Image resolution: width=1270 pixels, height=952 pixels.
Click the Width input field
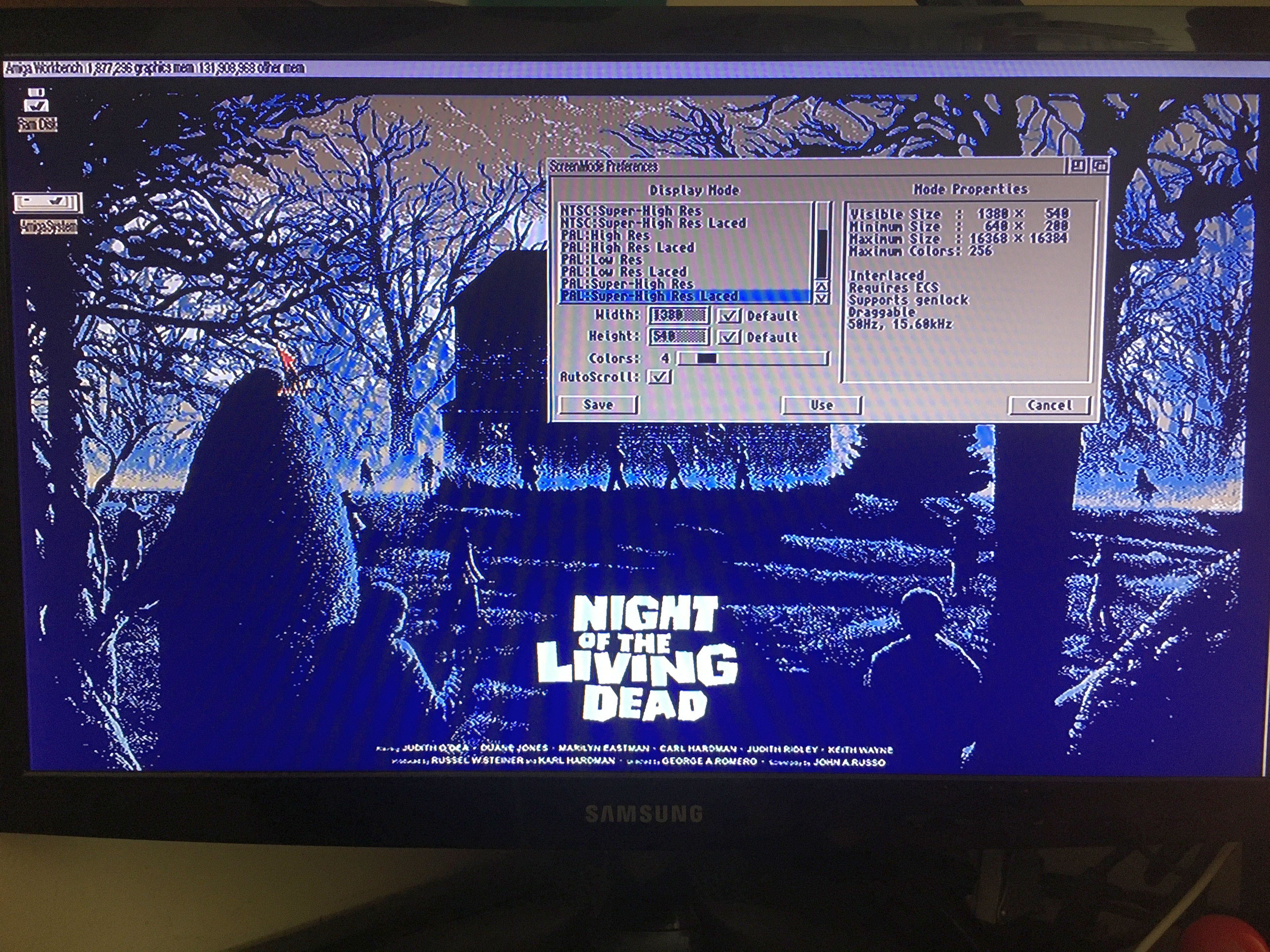coord(679,315)
